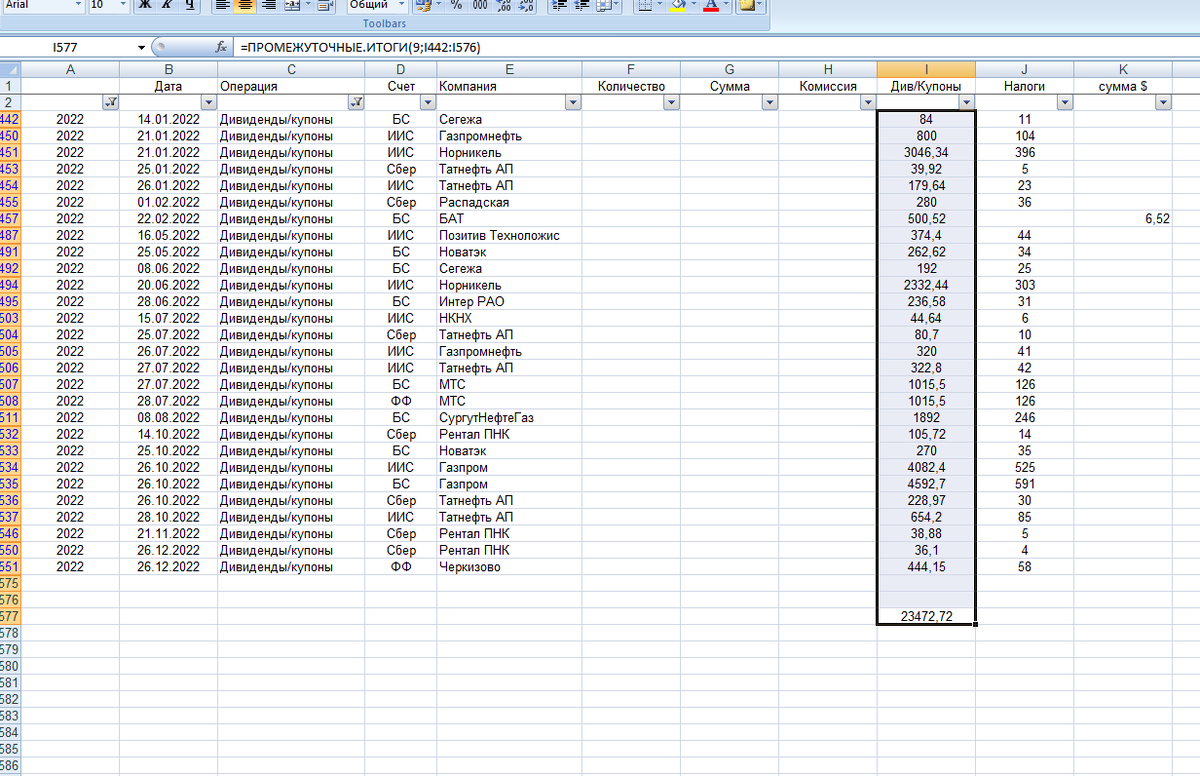Select row 577 by its header

coord(10,616)
